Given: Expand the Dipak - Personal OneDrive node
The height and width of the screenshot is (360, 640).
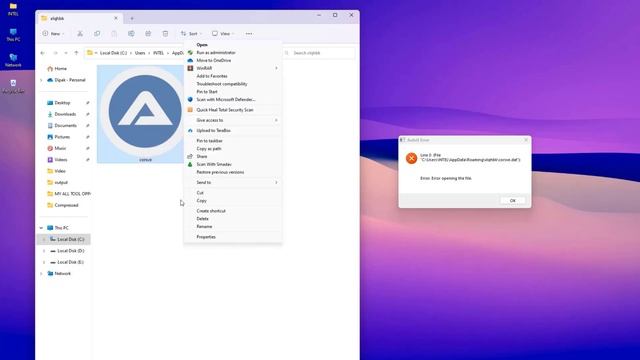Looking at the screenshot, I should click(x=41, y=80).
